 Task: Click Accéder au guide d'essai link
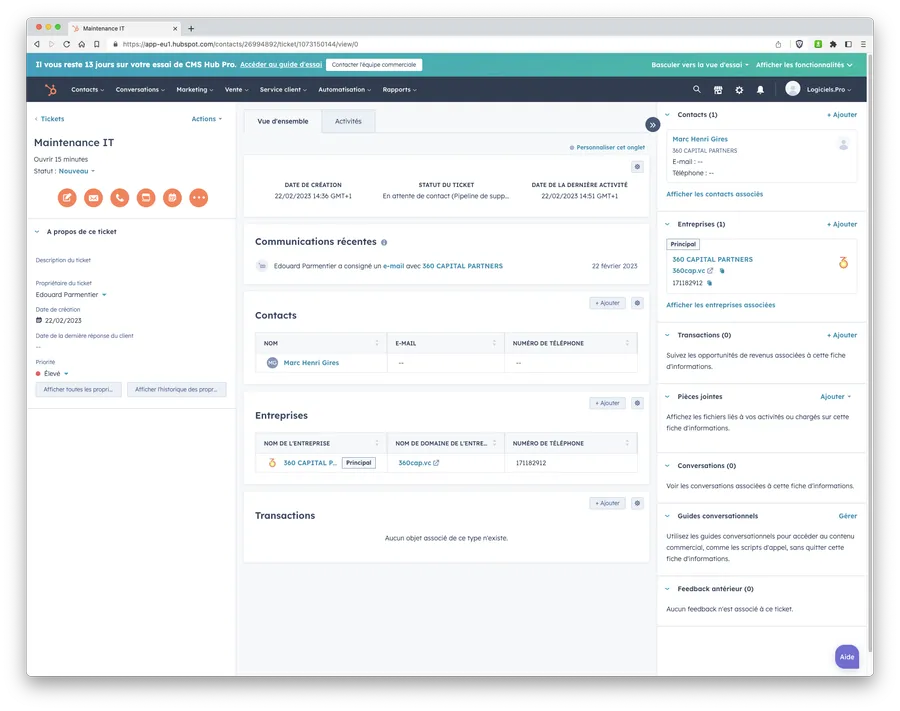(281, 65)
